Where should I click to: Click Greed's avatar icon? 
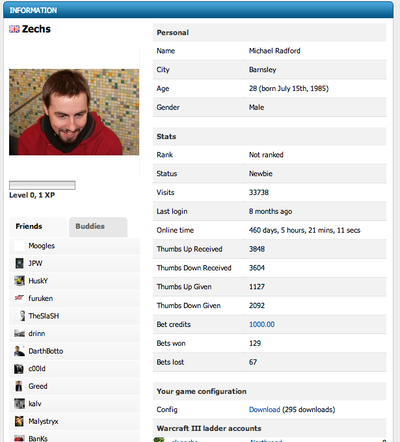click(19, 386)
